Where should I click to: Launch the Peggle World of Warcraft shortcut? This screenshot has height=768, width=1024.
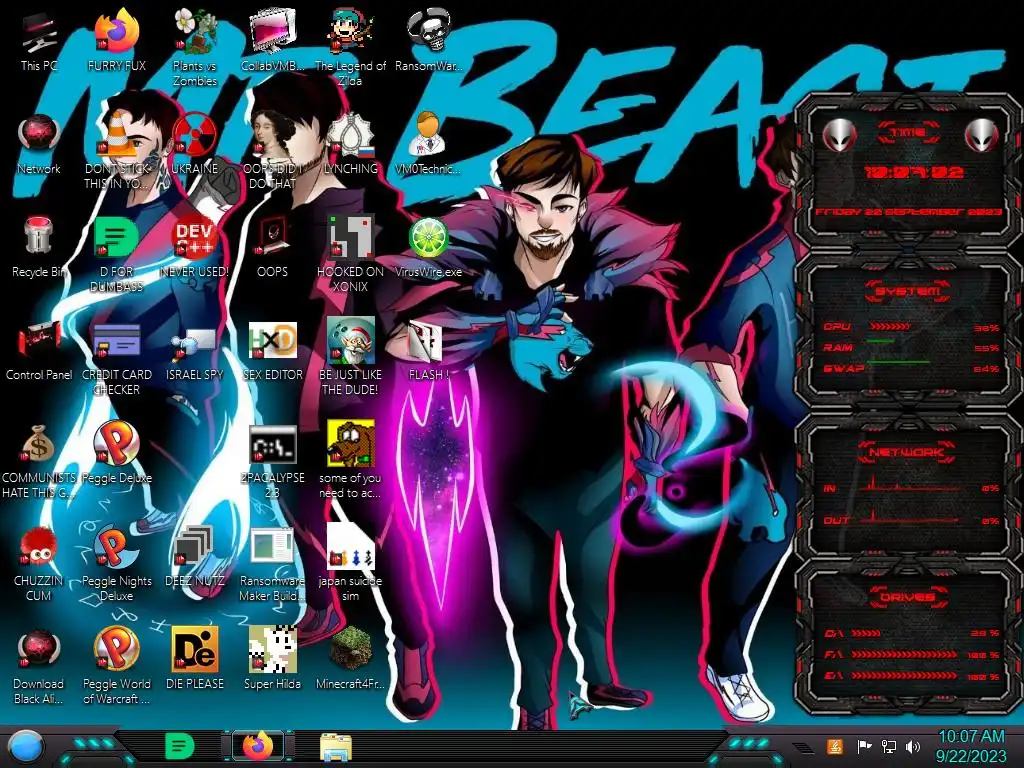(x=117, y=666)
